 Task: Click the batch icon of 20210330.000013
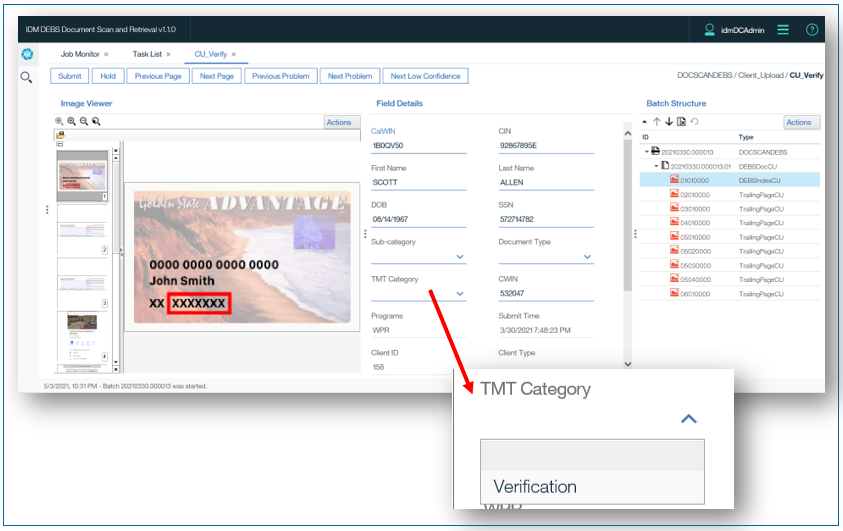pyautogui.click(x=655, y=152)
